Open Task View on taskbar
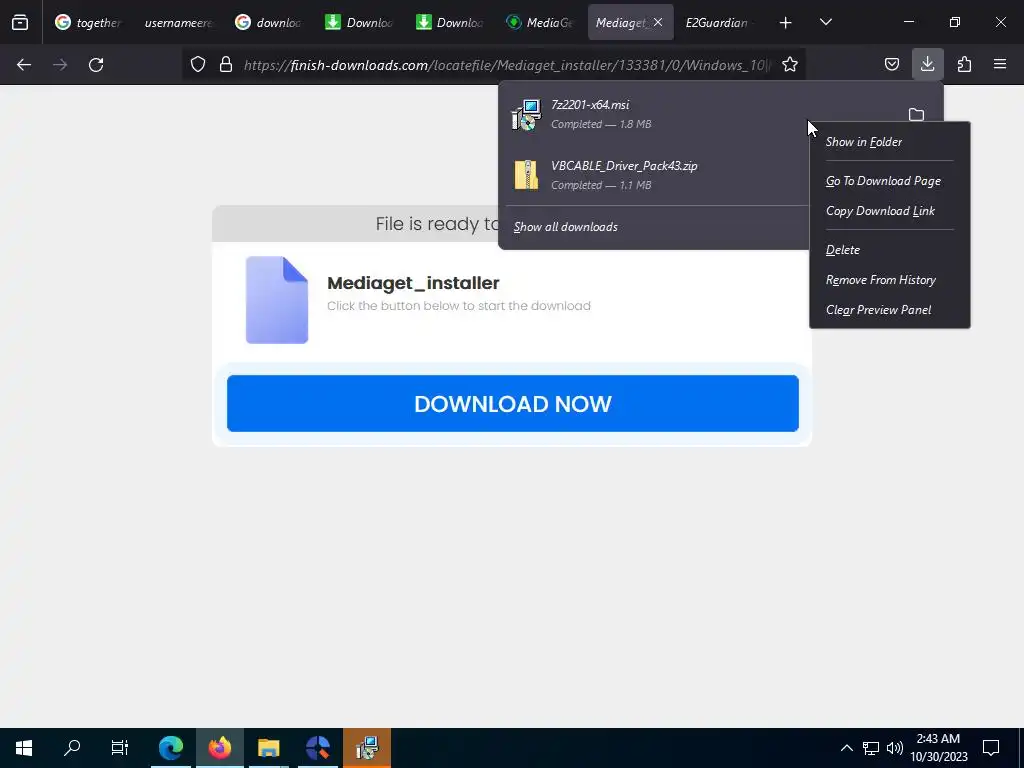 [x=120, y=748]
